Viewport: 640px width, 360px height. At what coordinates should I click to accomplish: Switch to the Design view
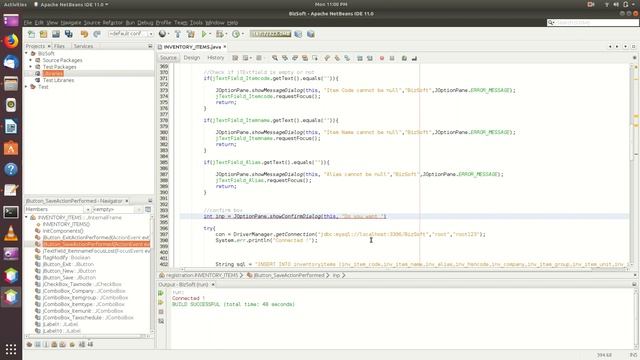[x=192, y=58]
